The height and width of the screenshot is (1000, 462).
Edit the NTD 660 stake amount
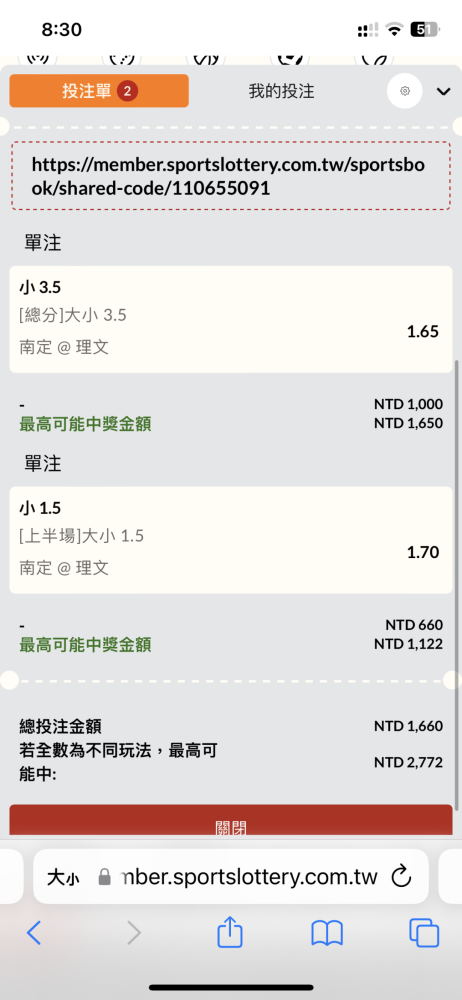coord(414,625)
